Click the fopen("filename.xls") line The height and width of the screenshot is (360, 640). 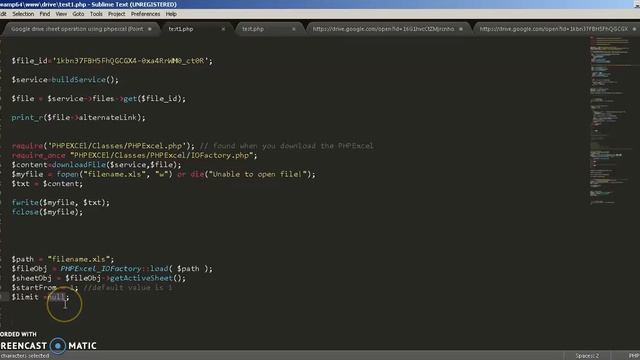(x=163, y=174)
